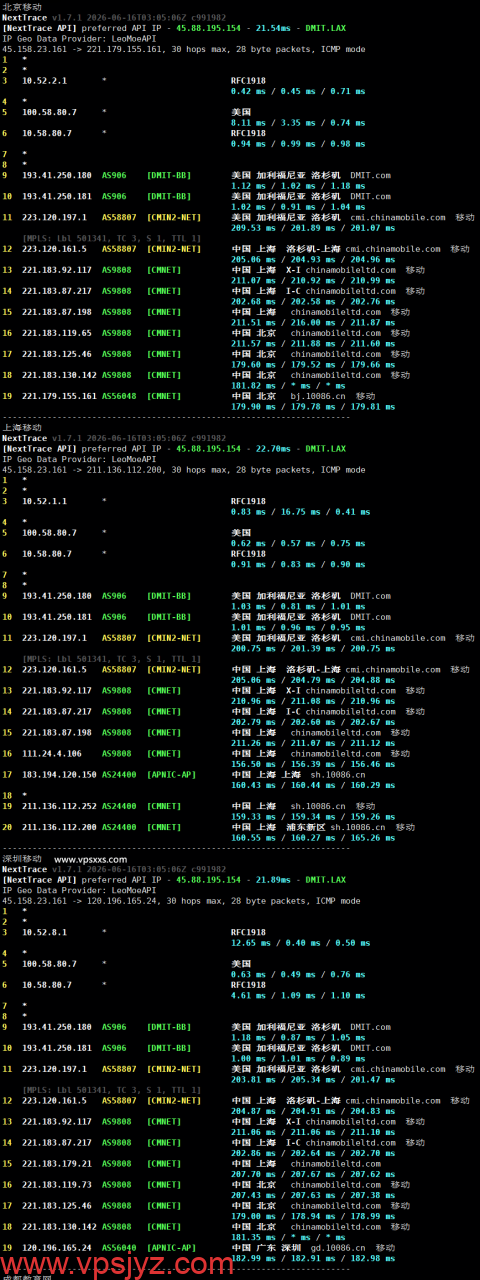Image resolution: width=480 pixels, height=1280 pixels.
Task: Select latency '159.33 ms / 159.34 ms / 159.26 ms'
Action: pos(304,815)
